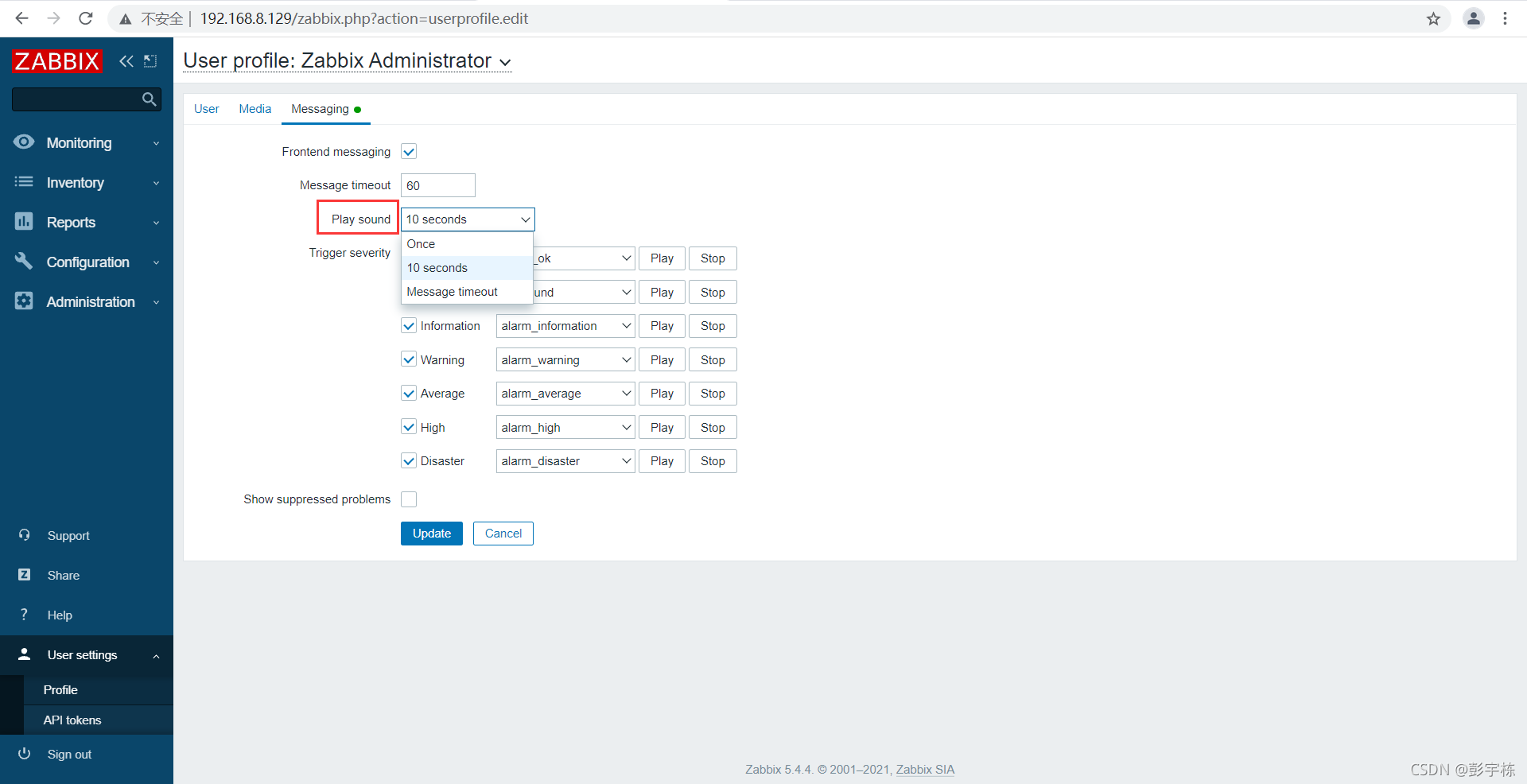Close the Play sound dropdown
The image size is (1527, 784).
468,219
